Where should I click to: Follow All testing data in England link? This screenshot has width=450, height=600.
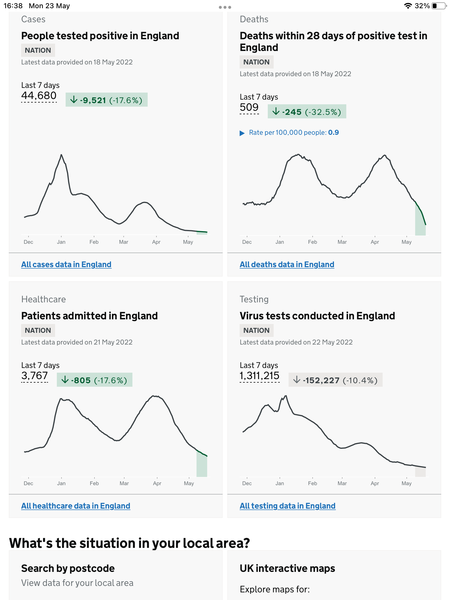pos(288,506)
